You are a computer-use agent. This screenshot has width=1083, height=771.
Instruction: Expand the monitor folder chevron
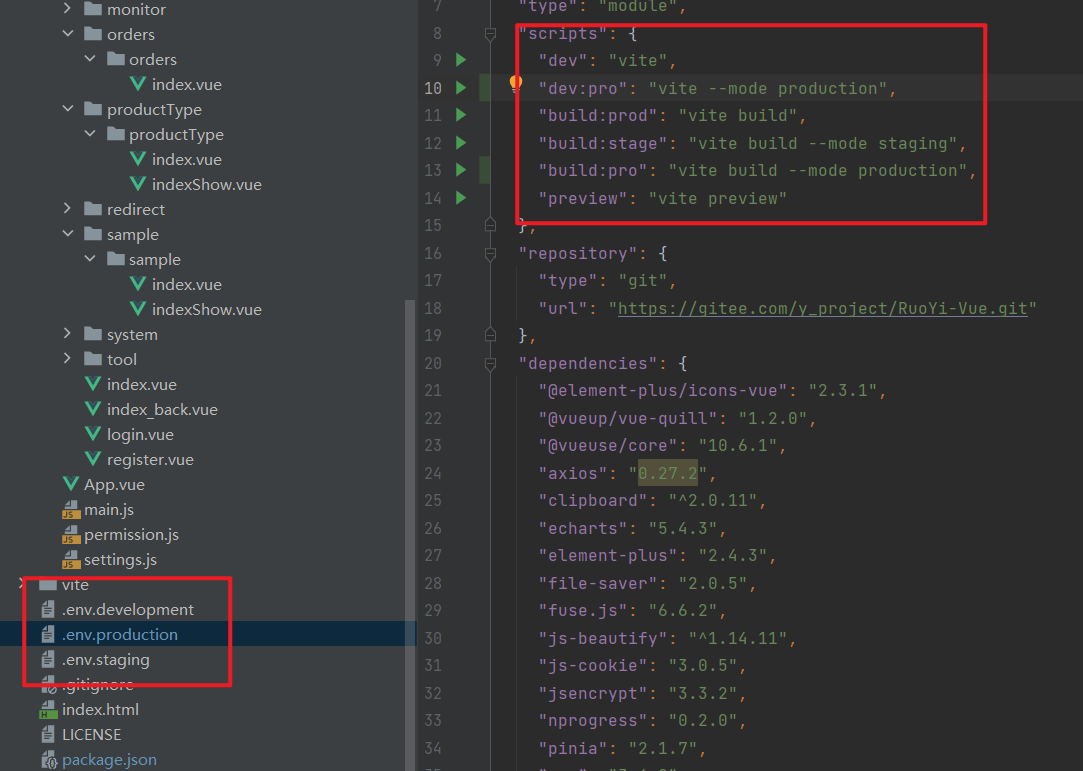[67, 8]
